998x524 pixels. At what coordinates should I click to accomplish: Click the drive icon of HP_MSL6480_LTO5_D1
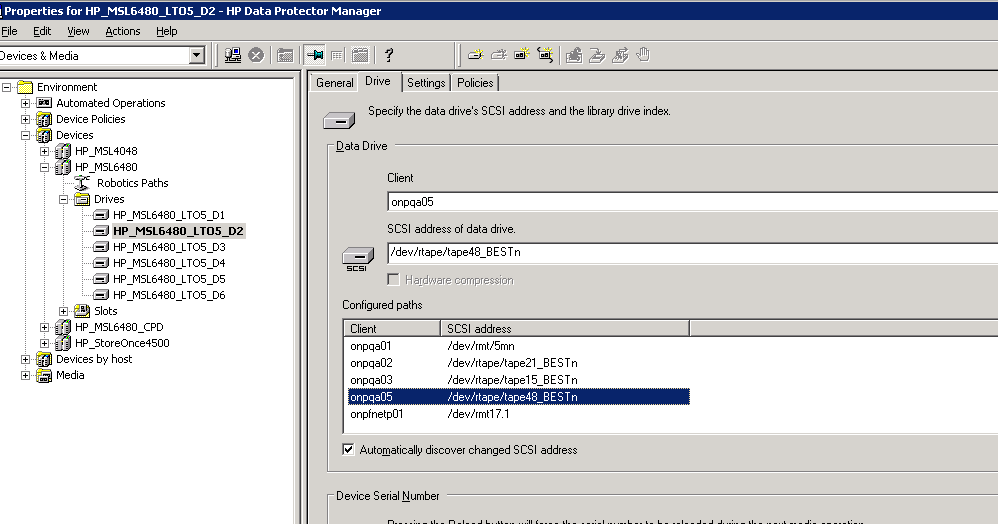pyautogui.click(x=101, y=215)
